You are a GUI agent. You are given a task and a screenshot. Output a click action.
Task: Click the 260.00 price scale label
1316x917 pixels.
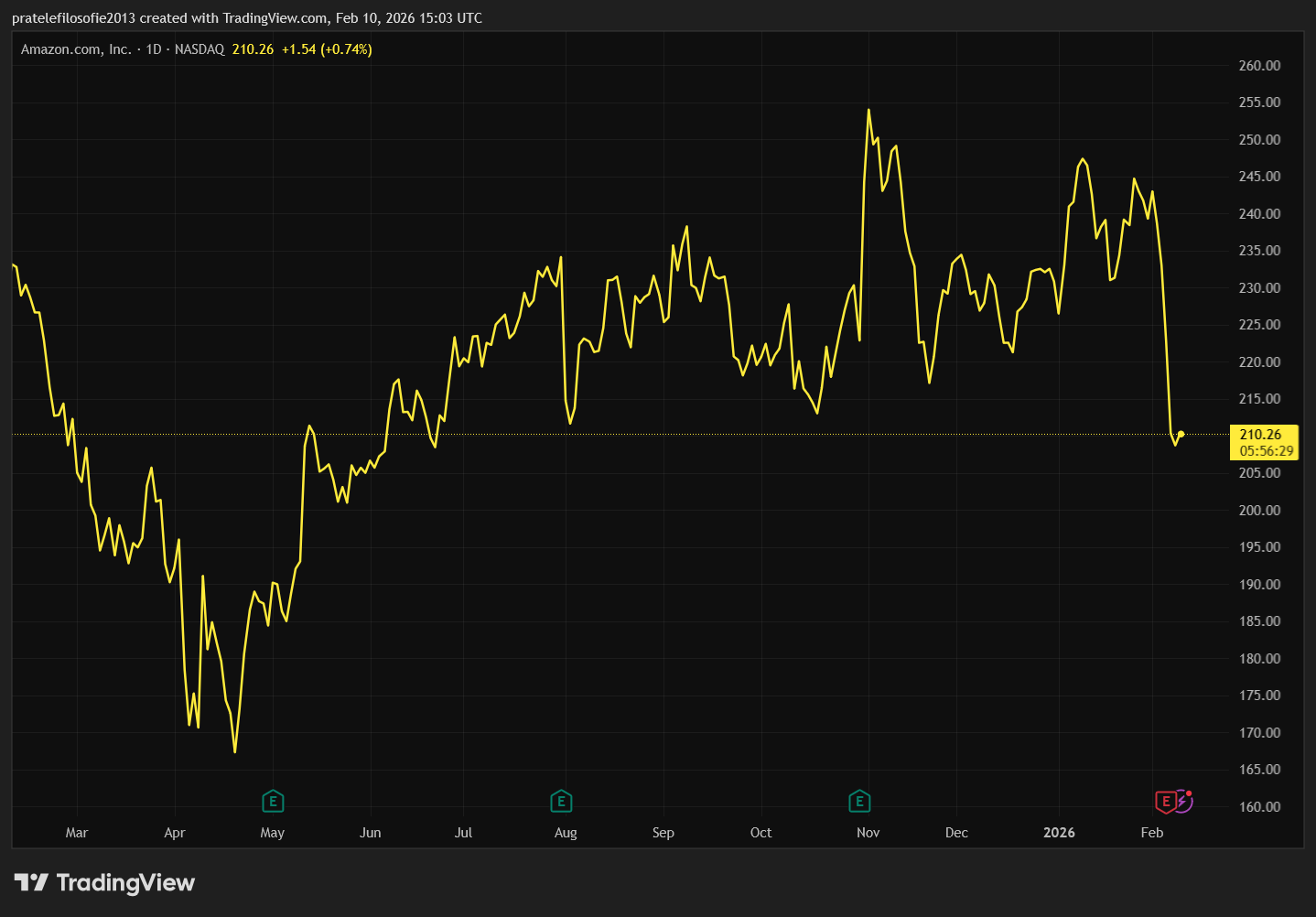click(x=1259, y=66)
